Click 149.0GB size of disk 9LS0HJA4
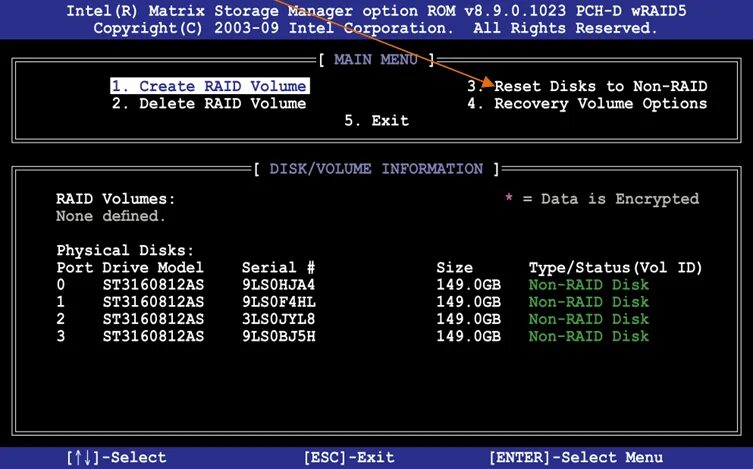Screen dimensions: 753x469 [x=468, y=285]
